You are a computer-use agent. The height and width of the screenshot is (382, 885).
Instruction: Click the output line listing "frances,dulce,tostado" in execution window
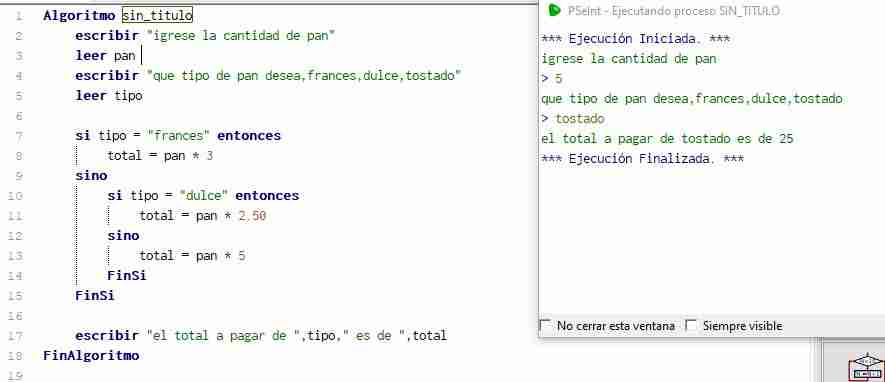(691, 99)
